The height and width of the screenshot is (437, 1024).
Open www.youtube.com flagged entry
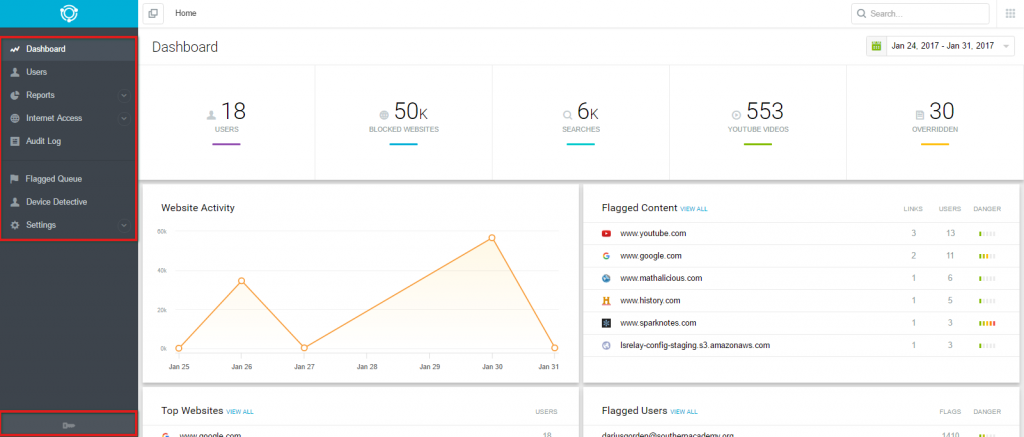[653, 233]
